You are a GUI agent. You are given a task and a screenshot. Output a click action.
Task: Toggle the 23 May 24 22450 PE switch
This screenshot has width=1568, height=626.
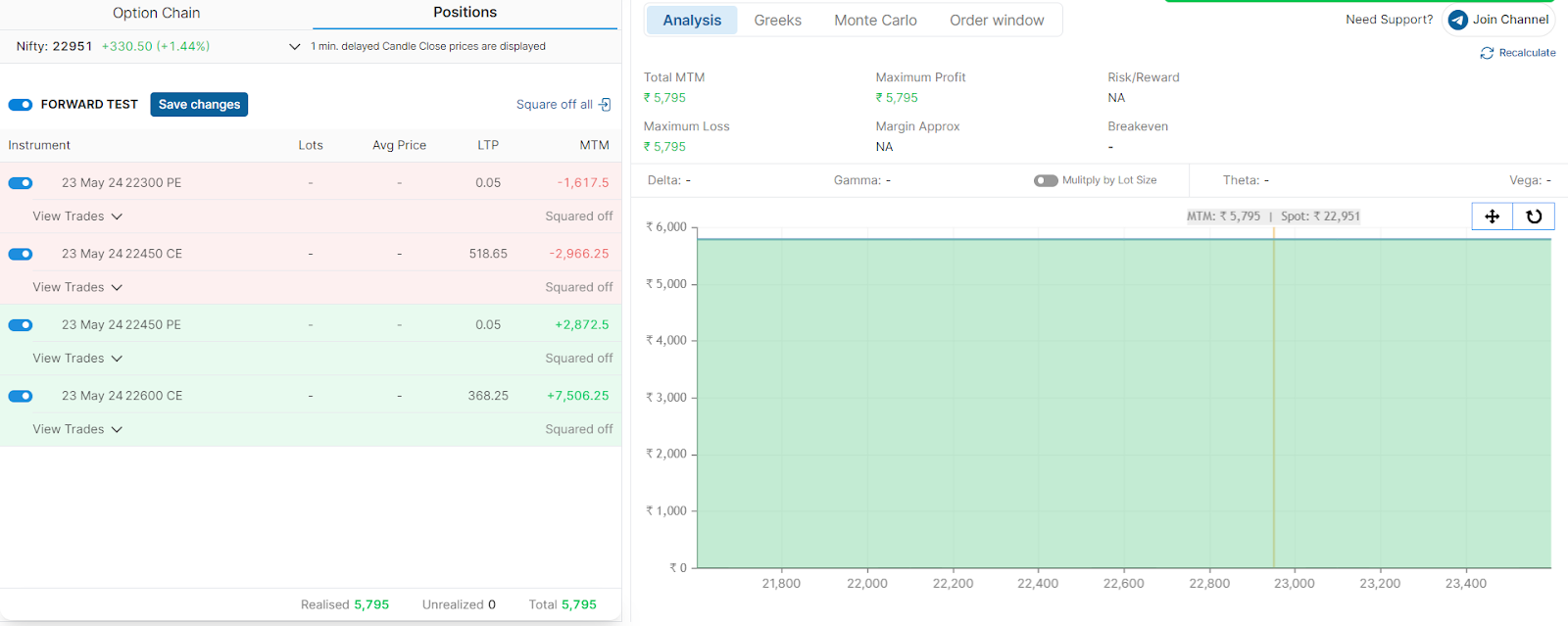coord(21,325)
